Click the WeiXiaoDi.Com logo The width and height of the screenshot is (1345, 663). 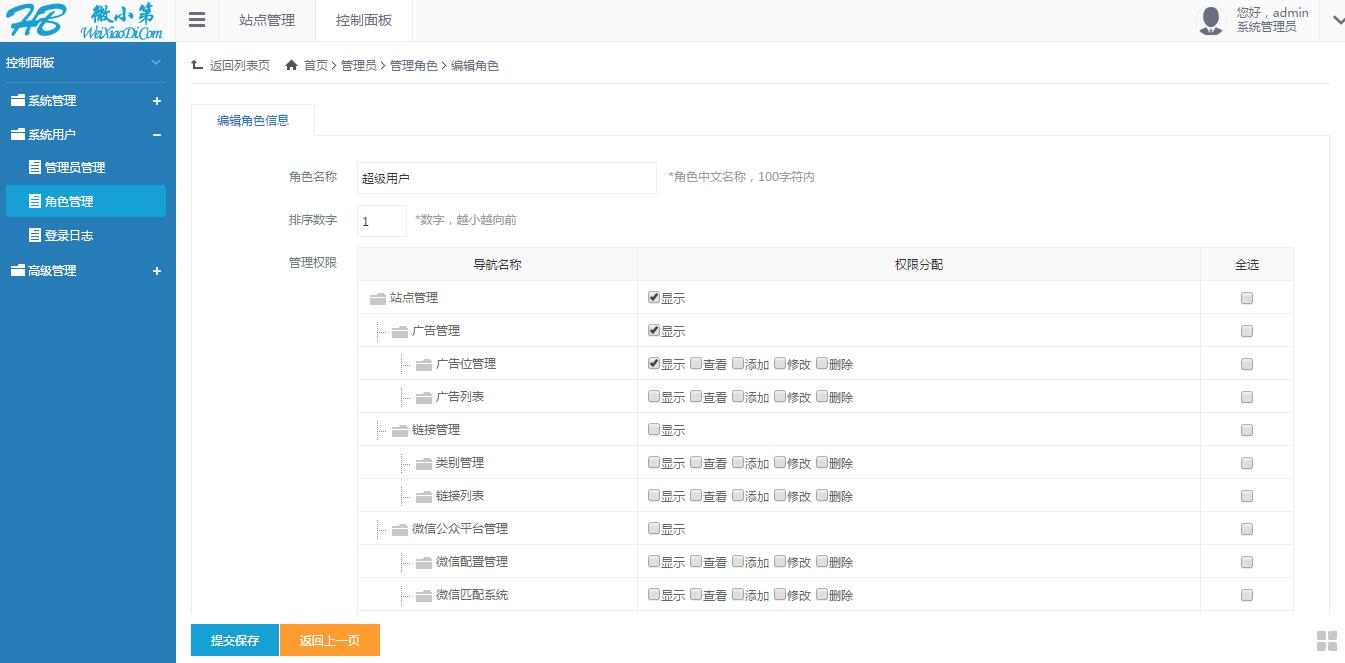pos(83,21)
